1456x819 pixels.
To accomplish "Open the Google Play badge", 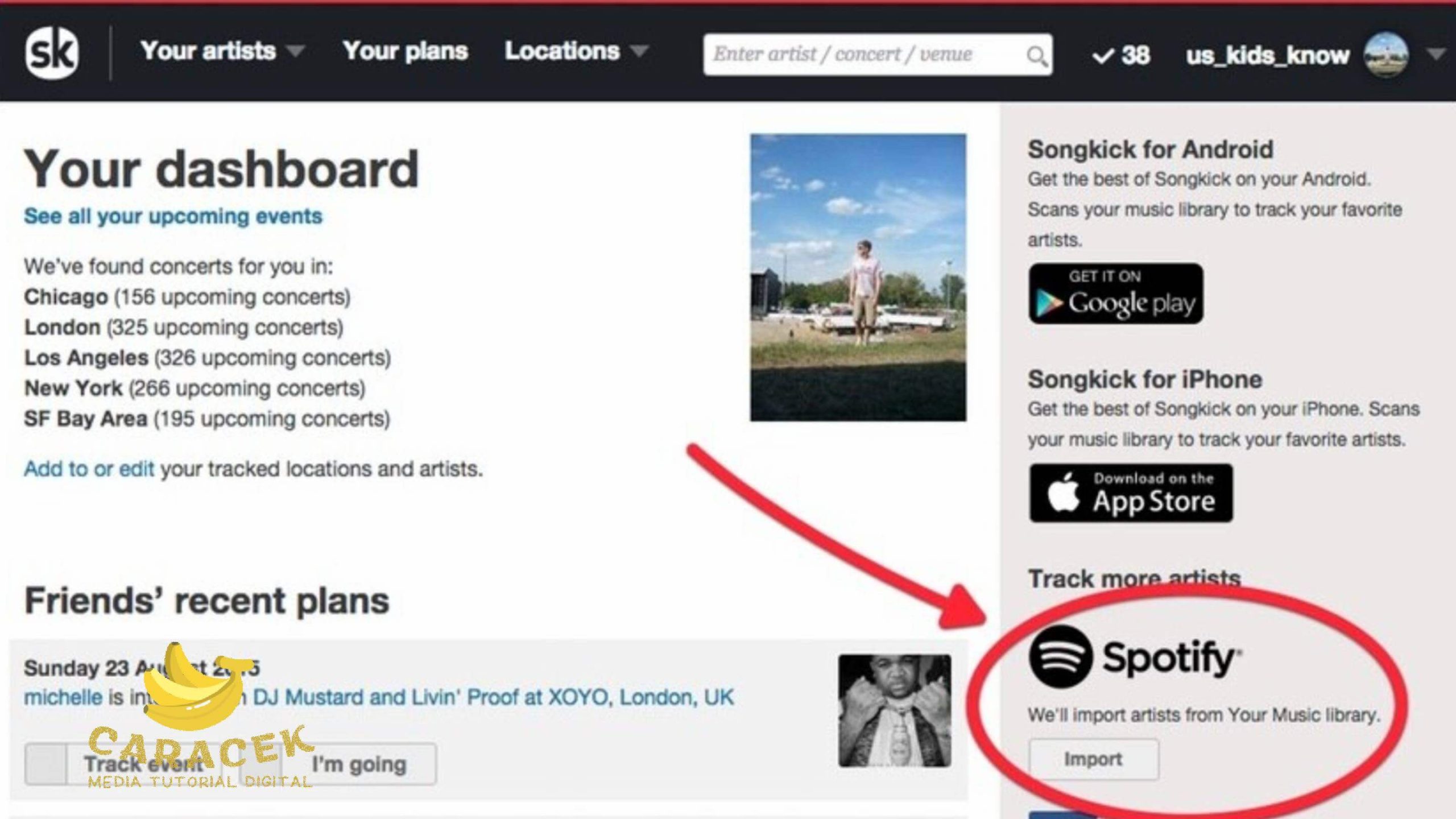I will (x=1115, y=293).
